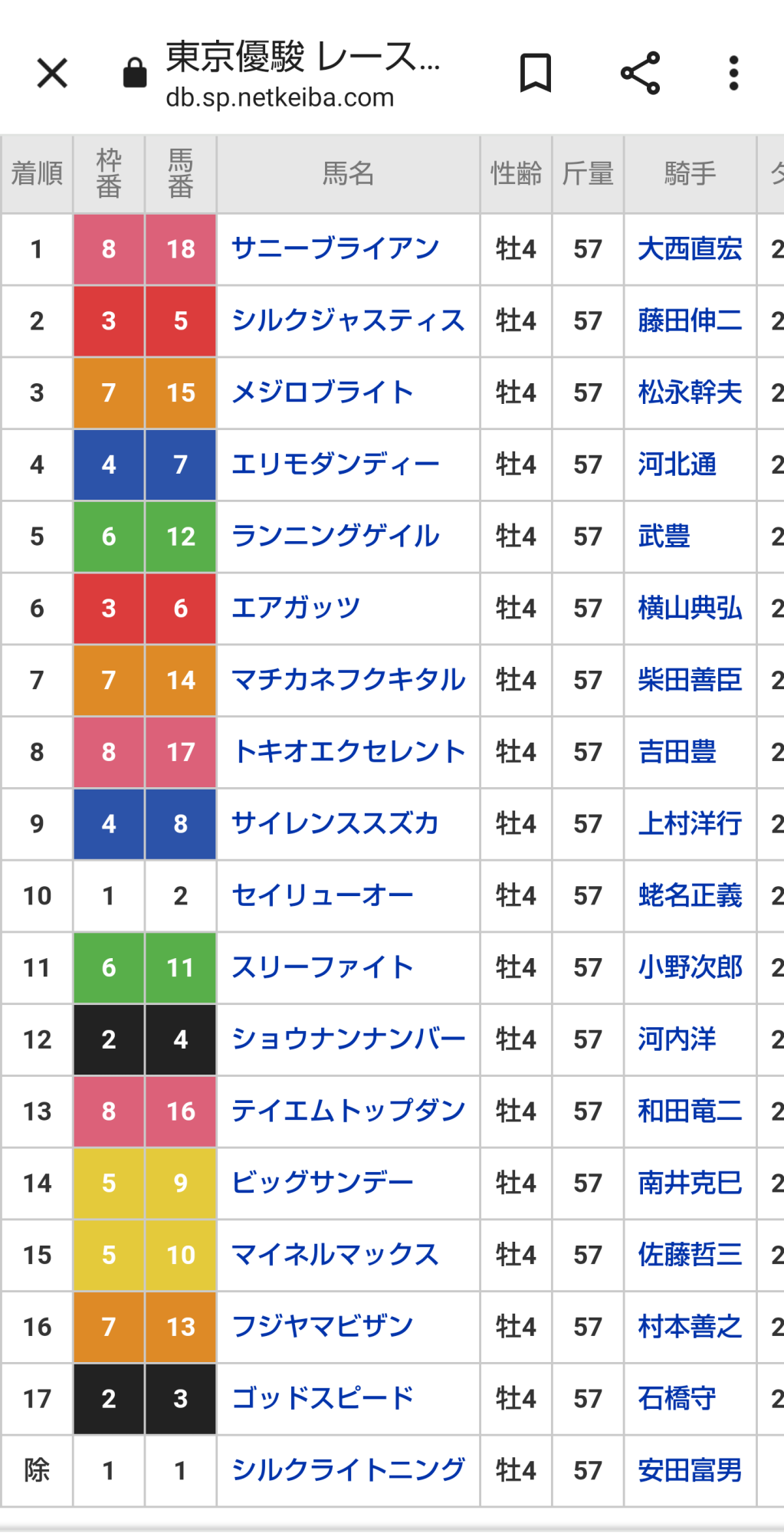Image resolution: width=784 pixels, height=1533 pixels.
Task: Bookmark this page
Action: 535,74
